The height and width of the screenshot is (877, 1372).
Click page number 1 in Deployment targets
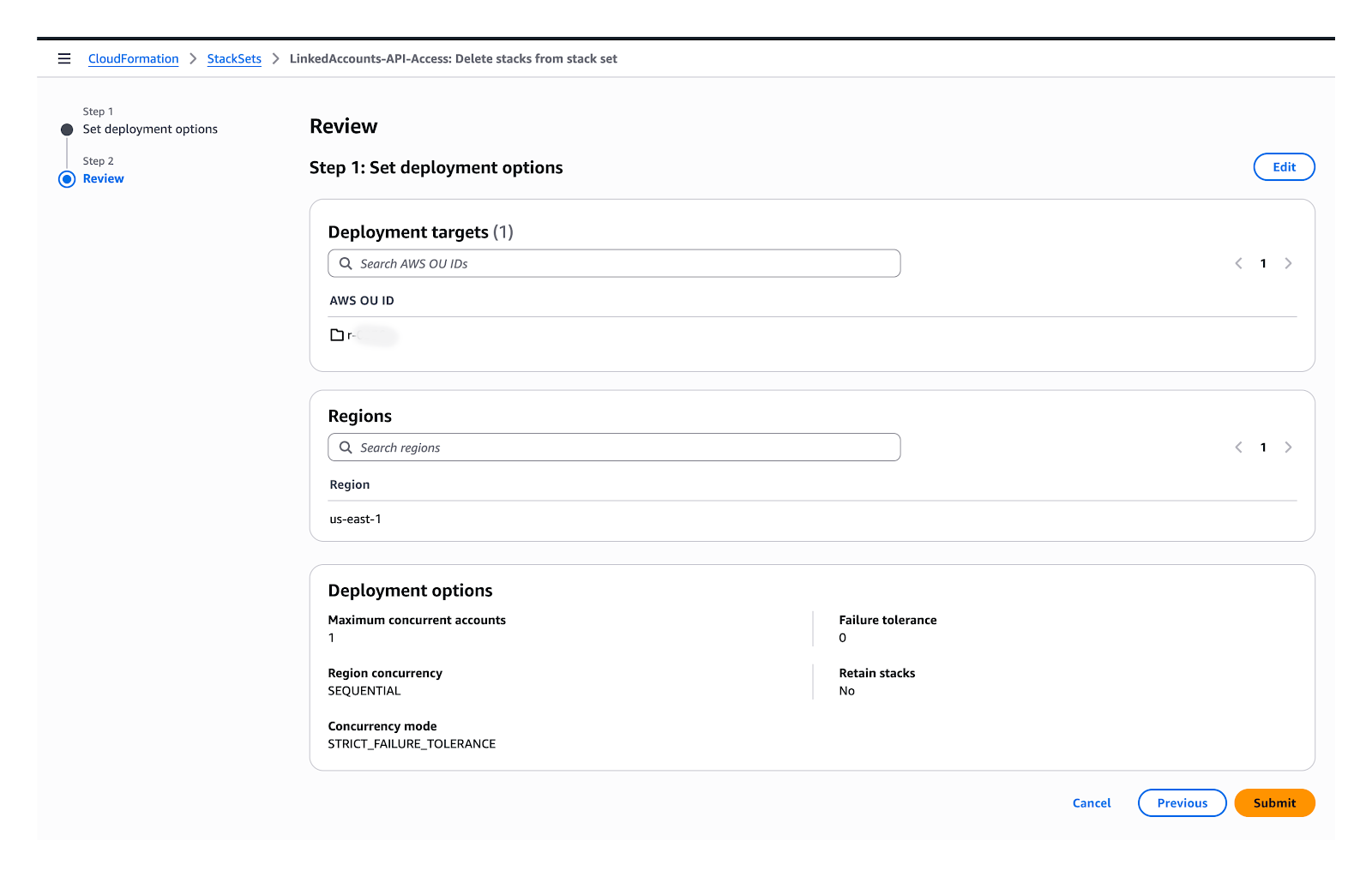1263,263
